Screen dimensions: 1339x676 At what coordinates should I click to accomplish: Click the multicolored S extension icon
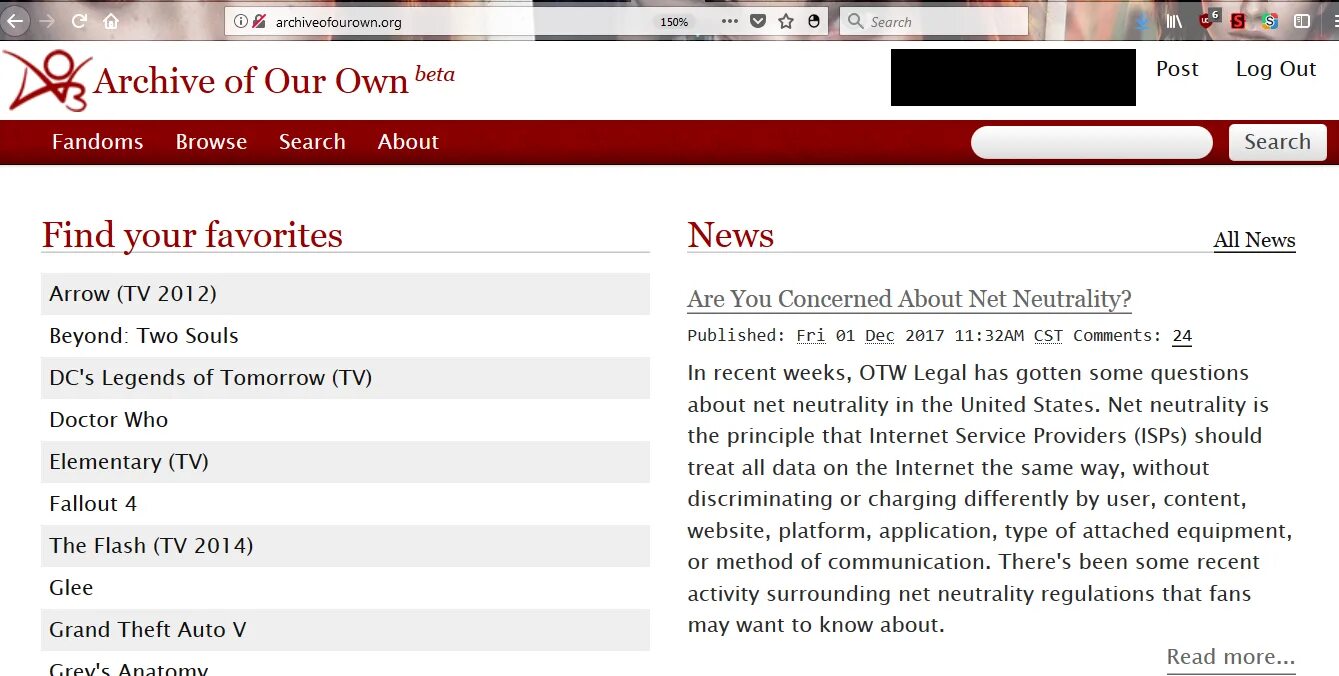[x=1270, y=21]
